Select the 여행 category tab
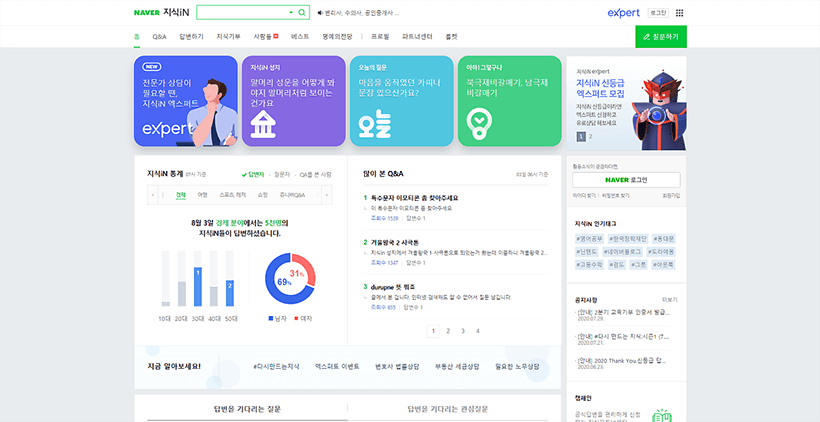The image size is (820, 422). (202, 195)
